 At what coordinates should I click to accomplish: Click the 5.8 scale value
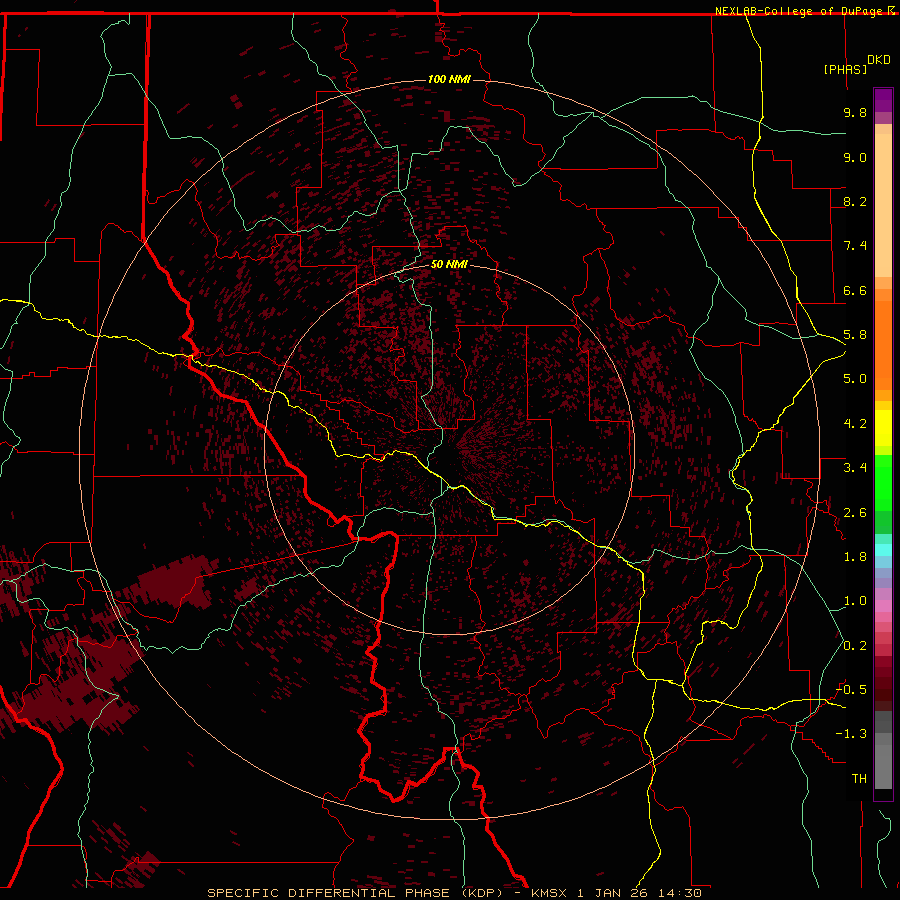tap(855, 335)
